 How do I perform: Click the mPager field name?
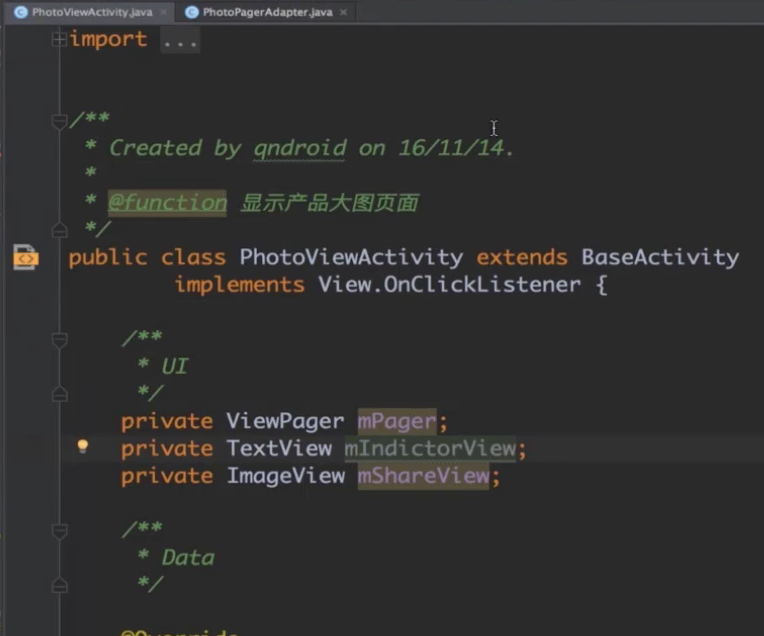click(x=397, y=421)
